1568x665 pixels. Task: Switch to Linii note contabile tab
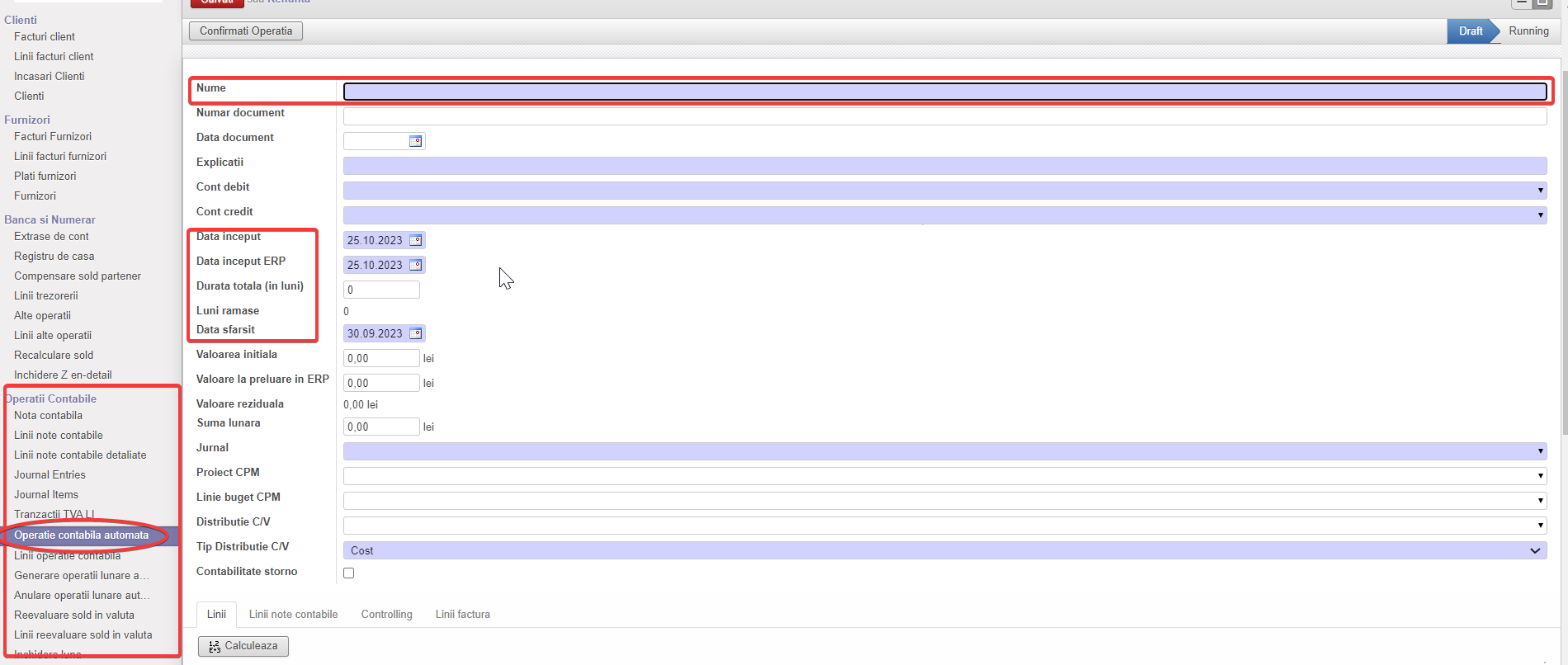293,615
